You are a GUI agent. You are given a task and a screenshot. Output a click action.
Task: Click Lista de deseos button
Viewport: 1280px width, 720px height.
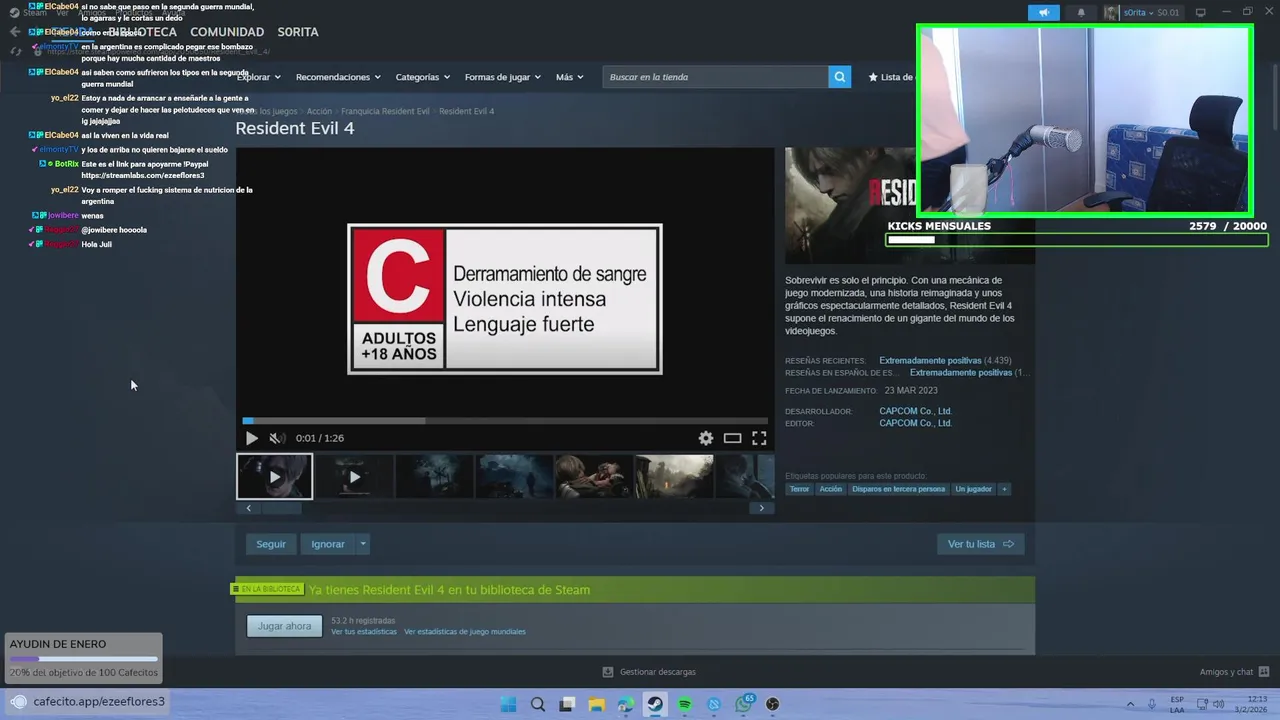click(x=891, y=77)
